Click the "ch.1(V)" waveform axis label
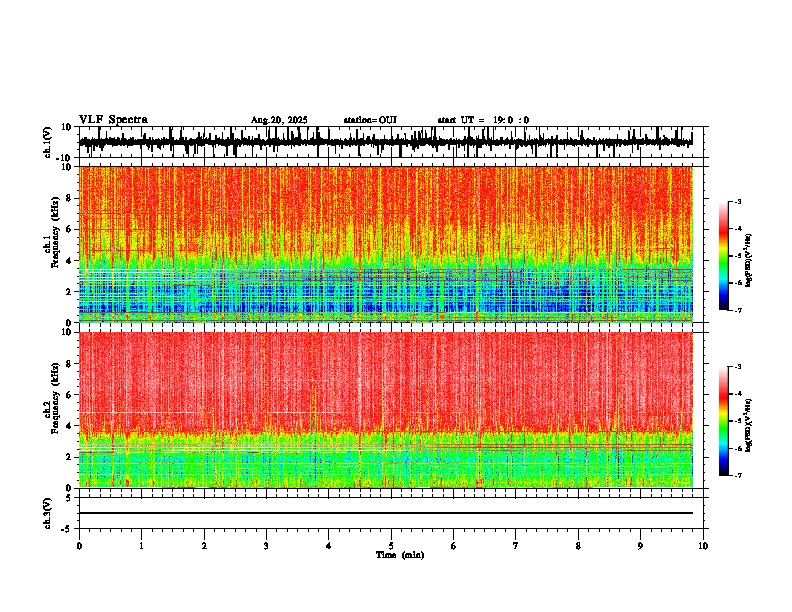The width and height of the screenshot is (792, 612). click(48, 142)
